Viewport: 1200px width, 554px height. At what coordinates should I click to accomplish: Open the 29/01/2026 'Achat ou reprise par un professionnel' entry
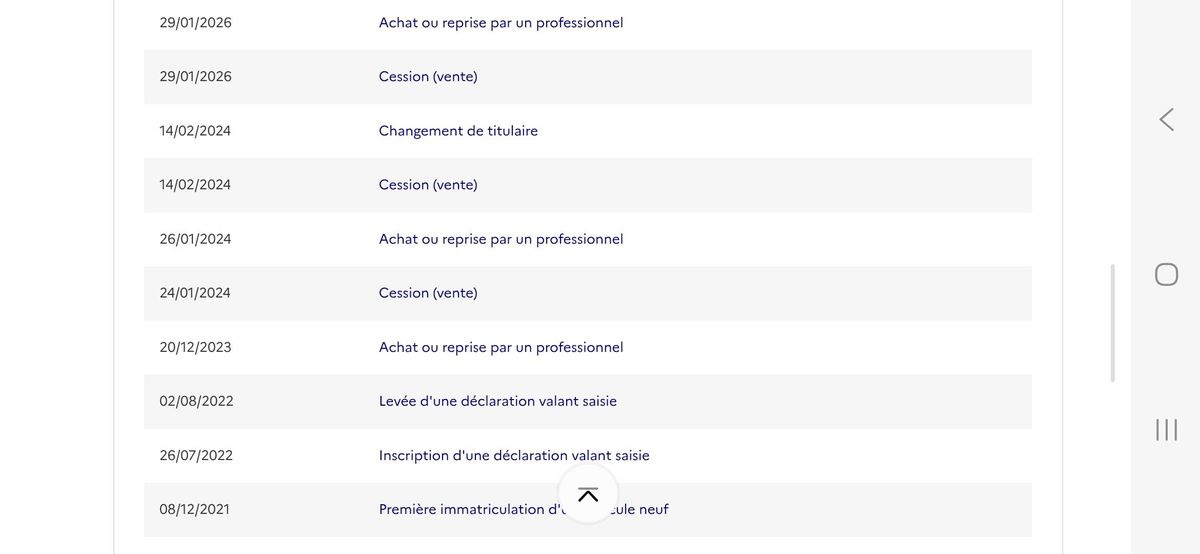[500, 22]
